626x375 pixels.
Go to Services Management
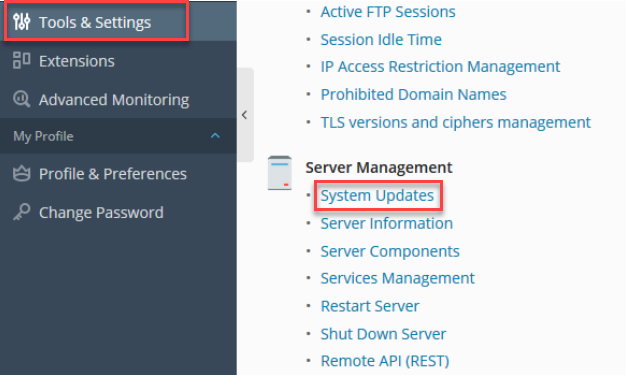click(x=398, y=278)
